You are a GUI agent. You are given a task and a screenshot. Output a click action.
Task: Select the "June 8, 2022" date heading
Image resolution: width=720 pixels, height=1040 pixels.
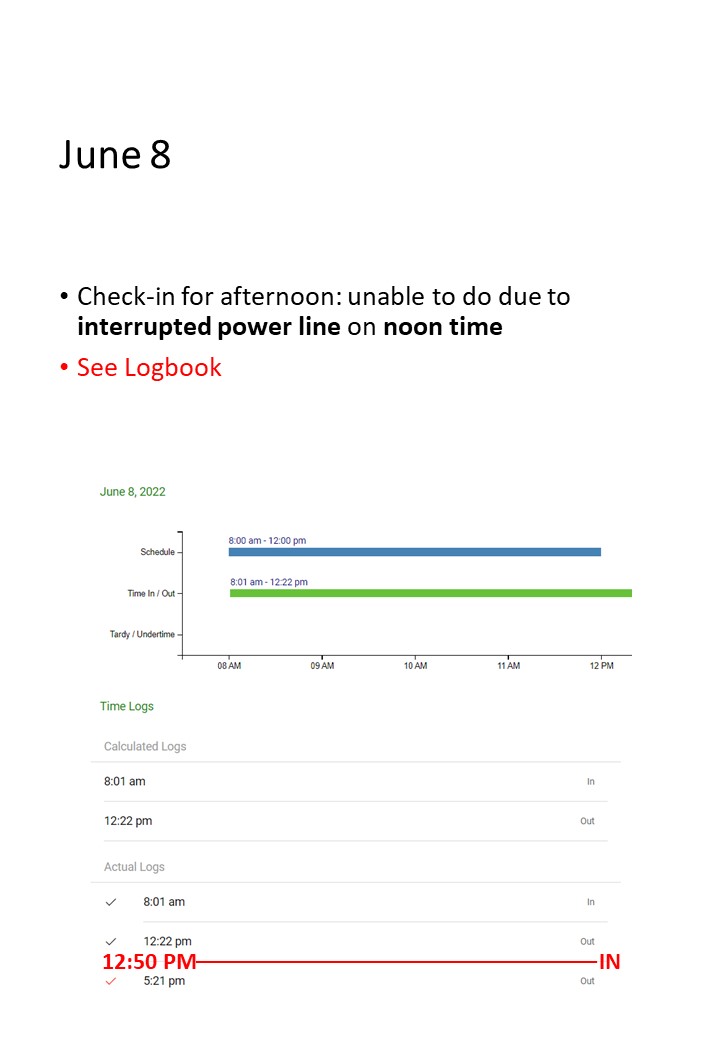click(x=133, y=492)
